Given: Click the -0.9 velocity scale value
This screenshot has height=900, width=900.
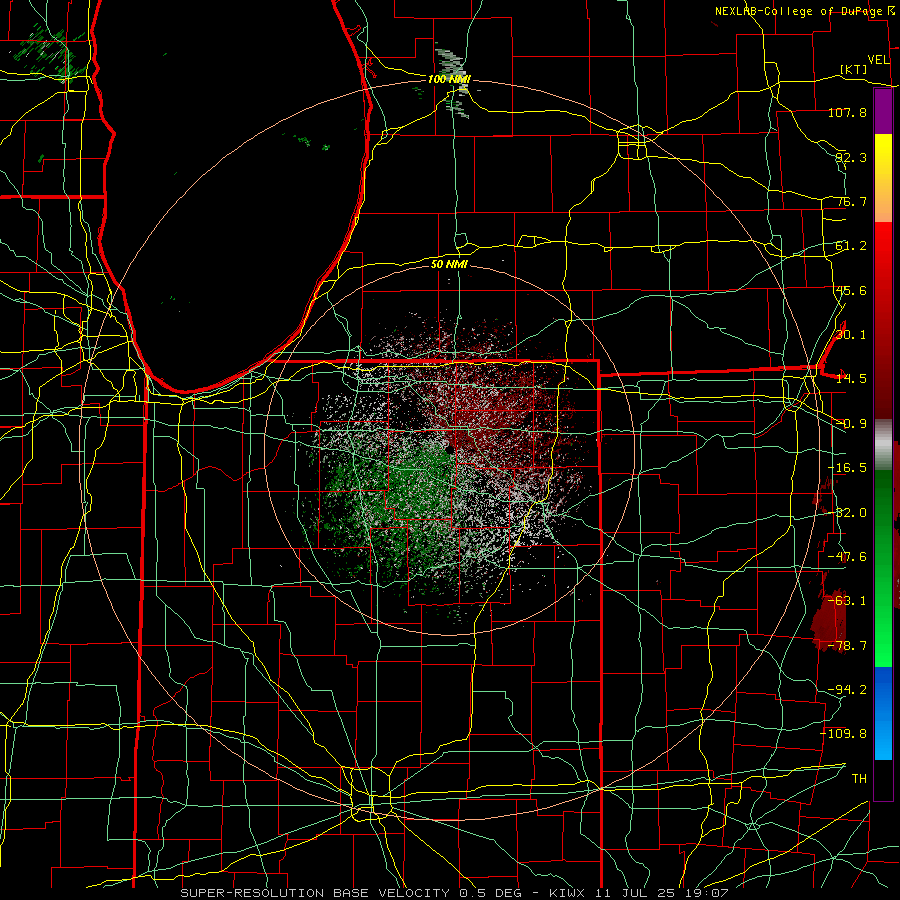Looking at the screenshot, I should pos(851,424).
